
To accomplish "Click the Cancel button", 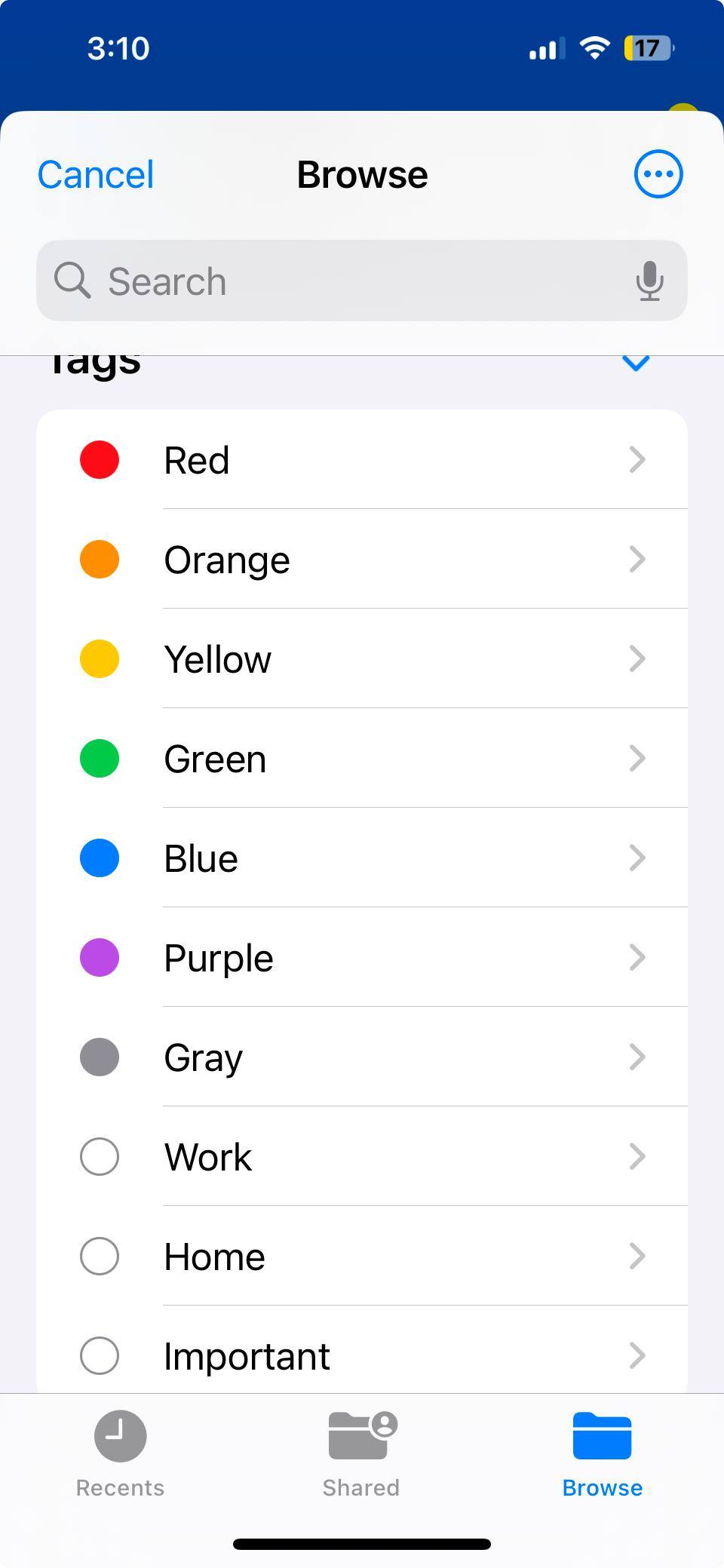I will tap(96, 175).
